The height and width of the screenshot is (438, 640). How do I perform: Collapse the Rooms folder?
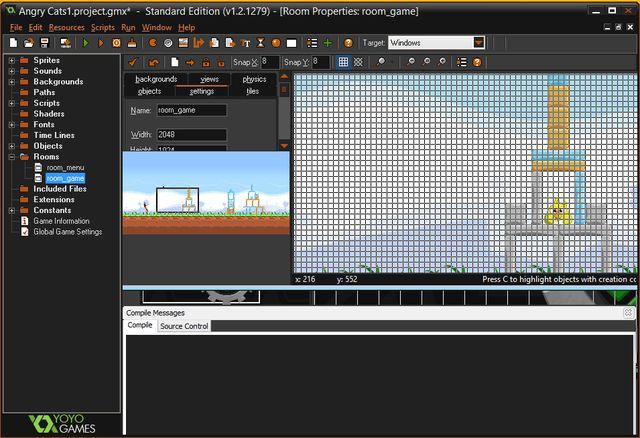pos(12,157)
